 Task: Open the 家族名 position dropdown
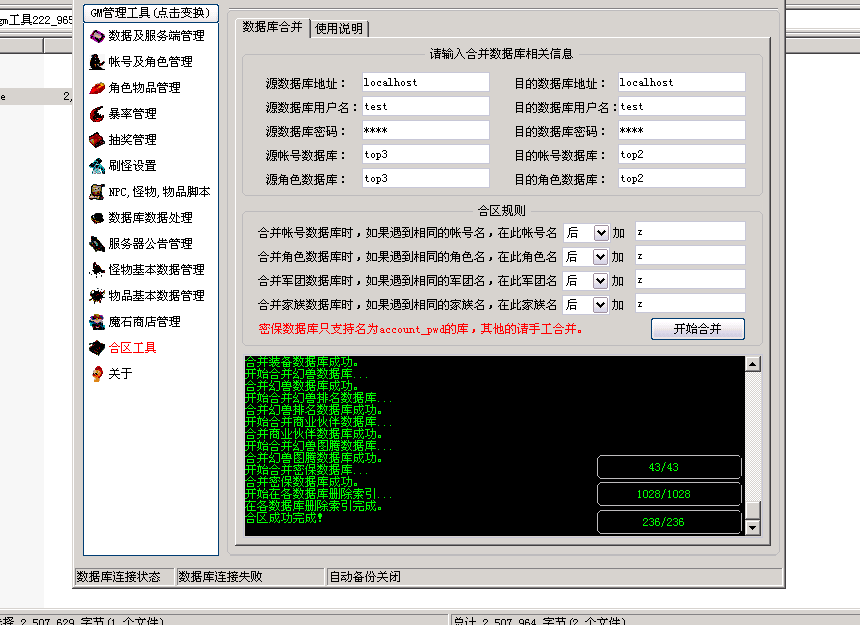[601, 305]
